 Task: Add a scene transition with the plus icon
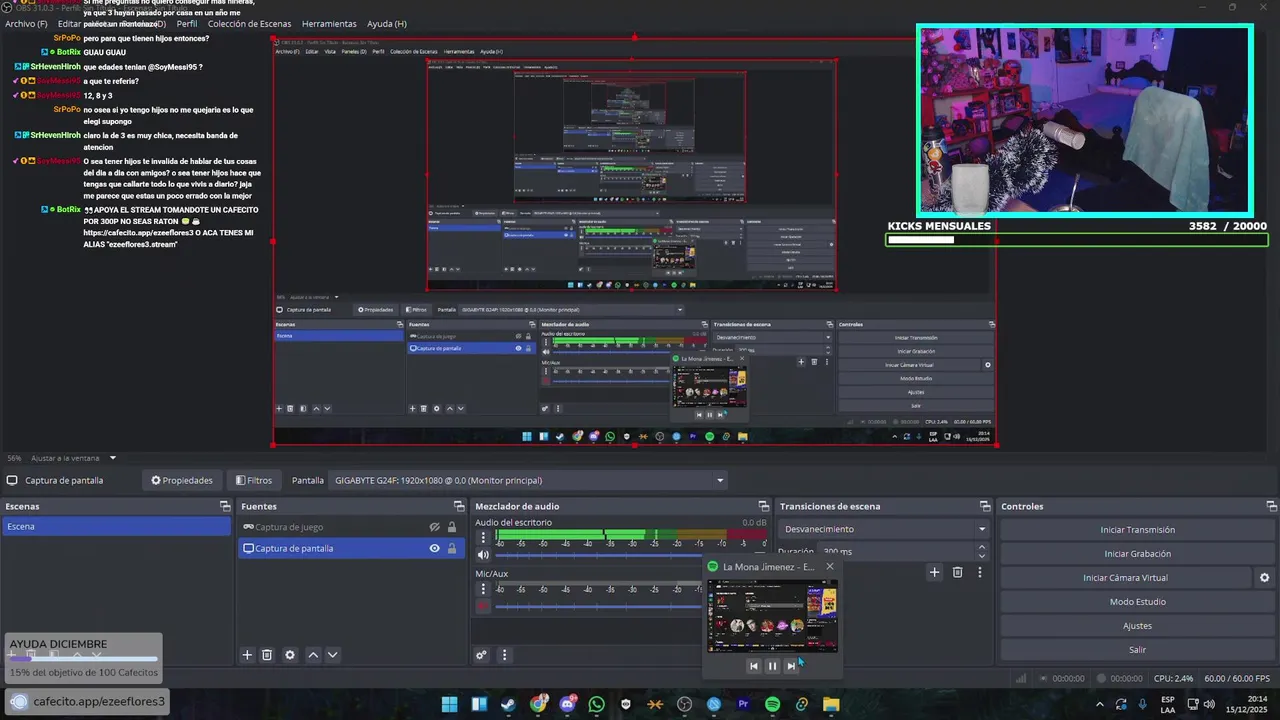point(934,572)
